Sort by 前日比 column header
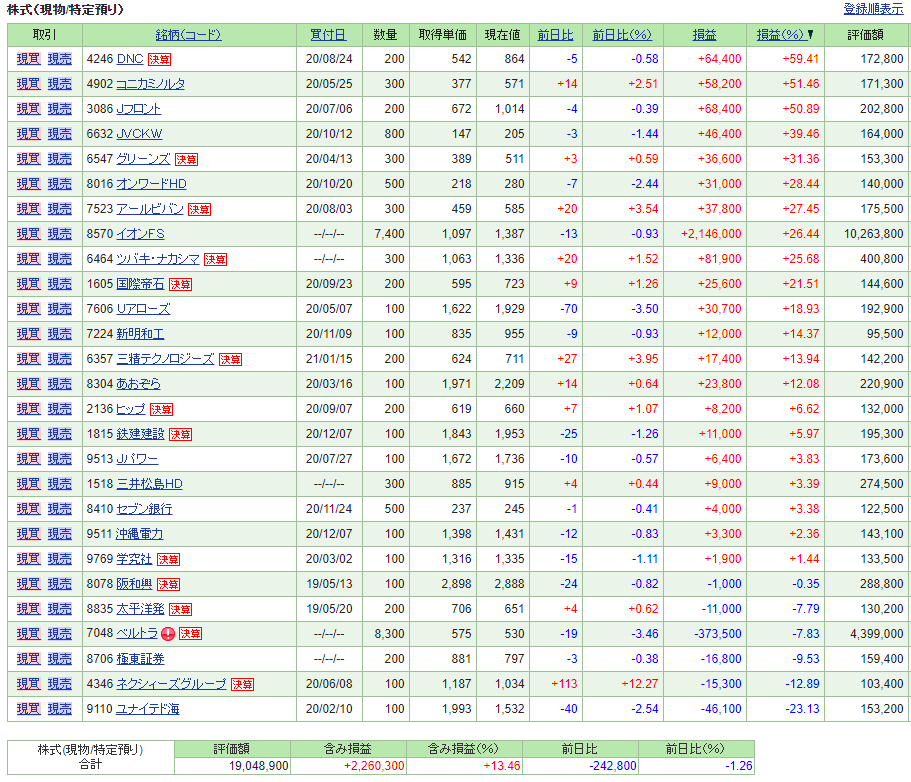This screenshot has height=782, width=911. (555, 35)
